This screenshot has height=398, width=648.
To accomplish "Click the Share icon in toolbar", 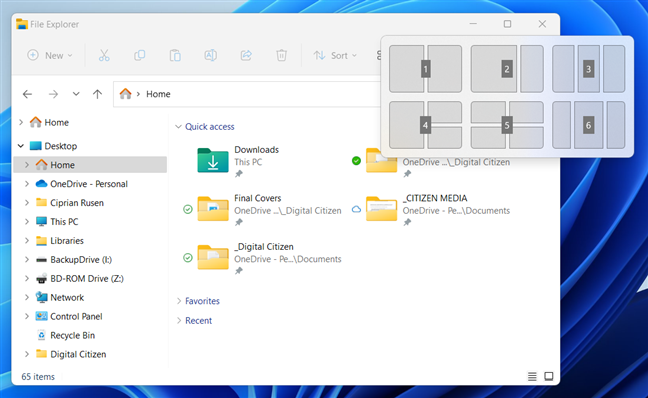I will click(x=246, y=55).
